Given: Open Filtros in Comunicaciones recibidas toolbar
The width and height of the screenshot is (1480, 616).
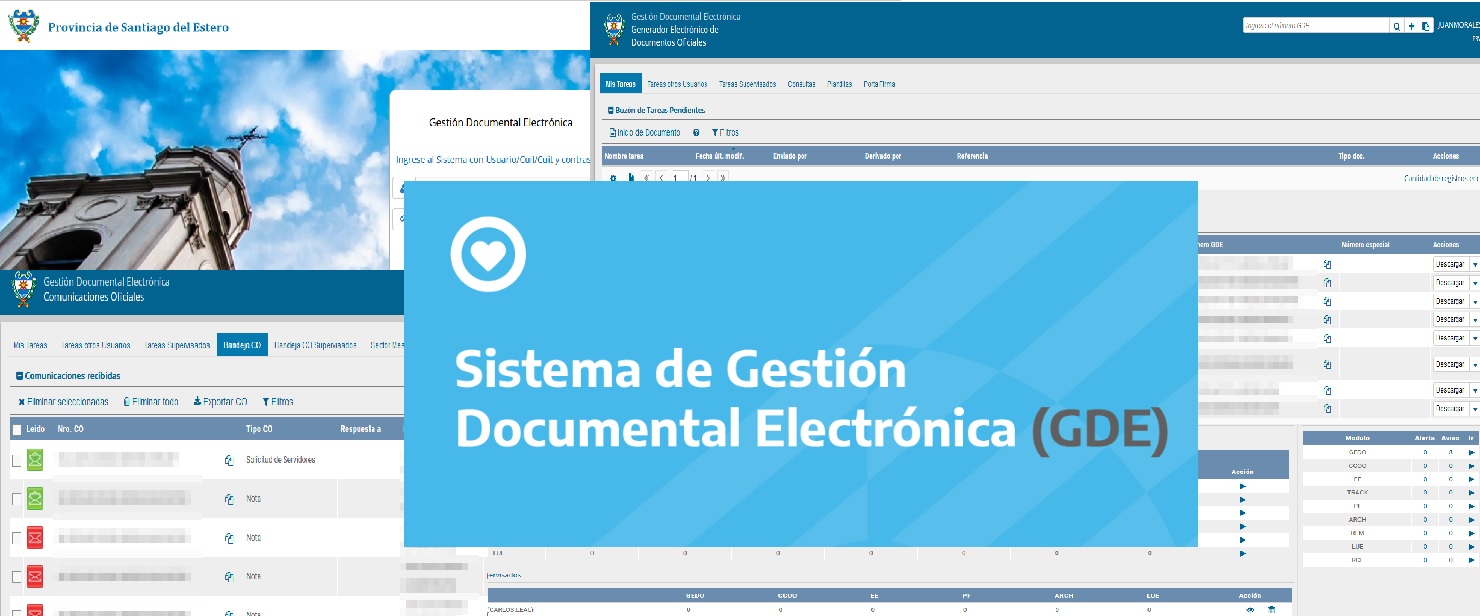Looking at the screenshot, I should [x=278, y=402].
